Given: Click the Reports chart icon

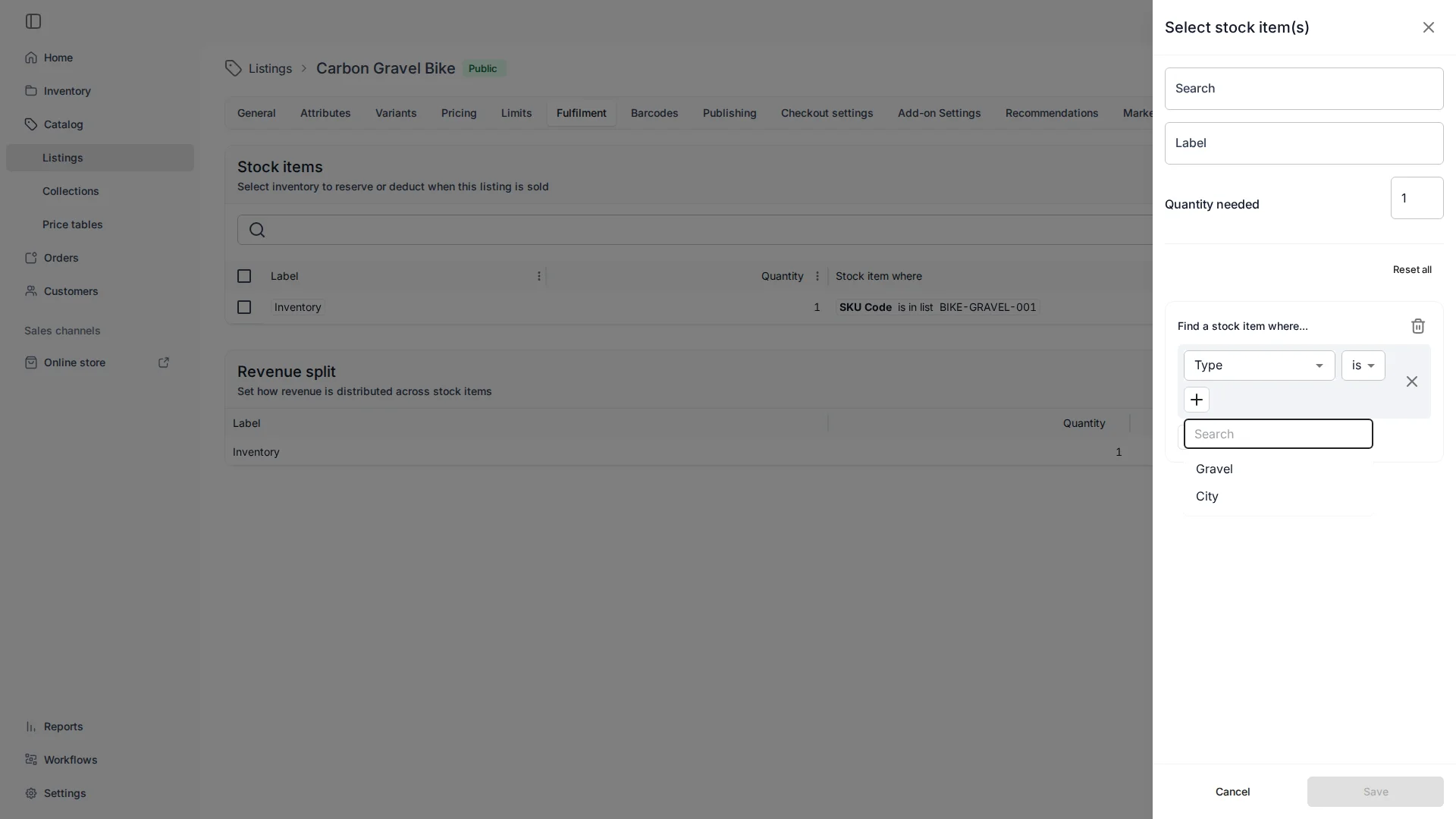Looking at the screenshot, I should point(31,726).
